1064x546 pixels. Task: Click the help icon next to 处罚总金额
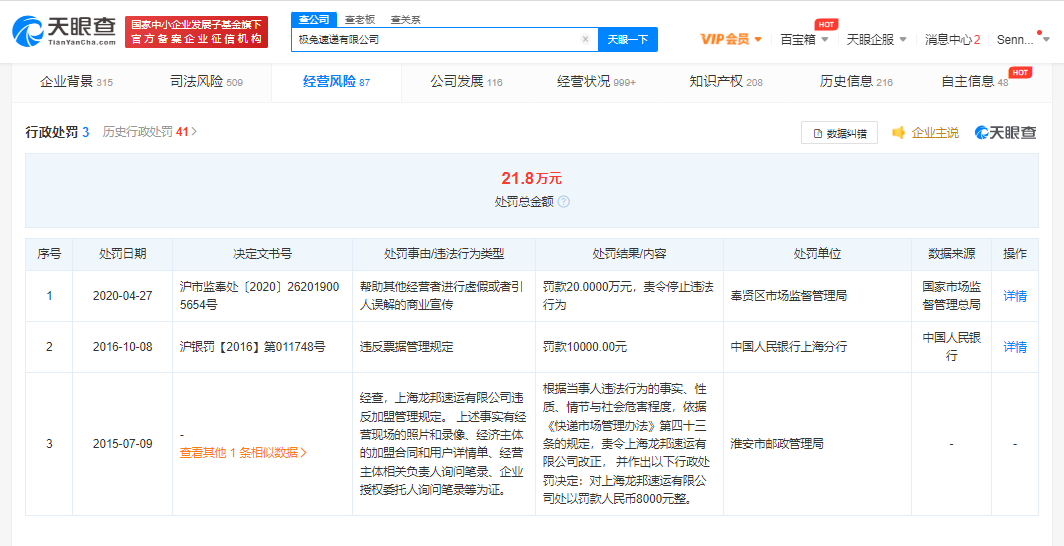(564, 201)
